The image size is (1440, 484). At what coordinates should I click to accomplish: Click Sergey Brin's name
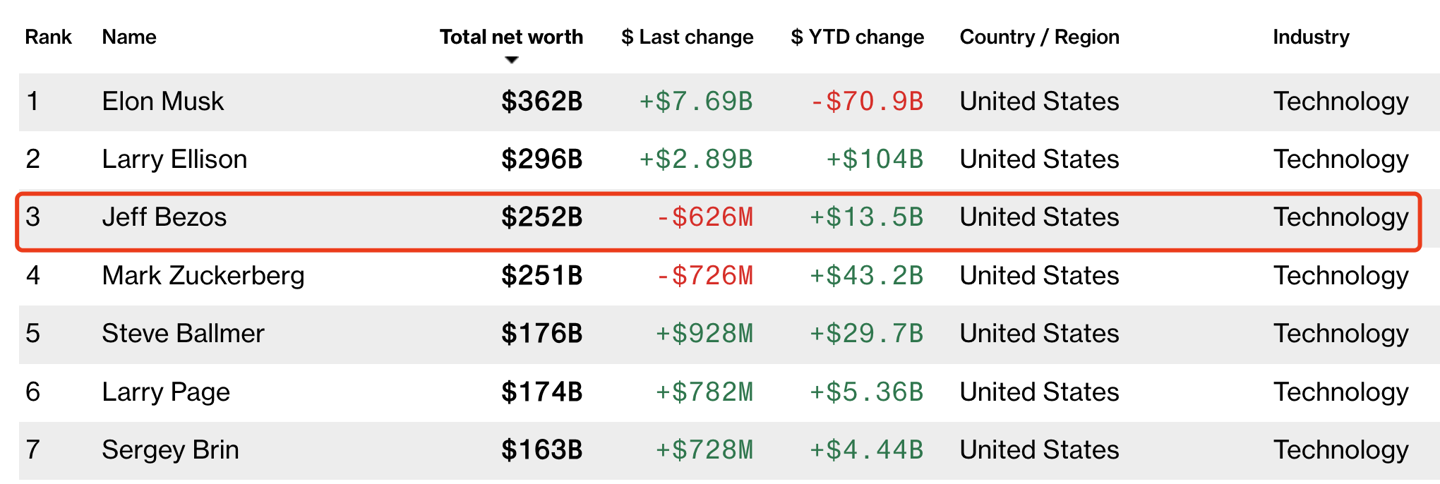[170, 449]
